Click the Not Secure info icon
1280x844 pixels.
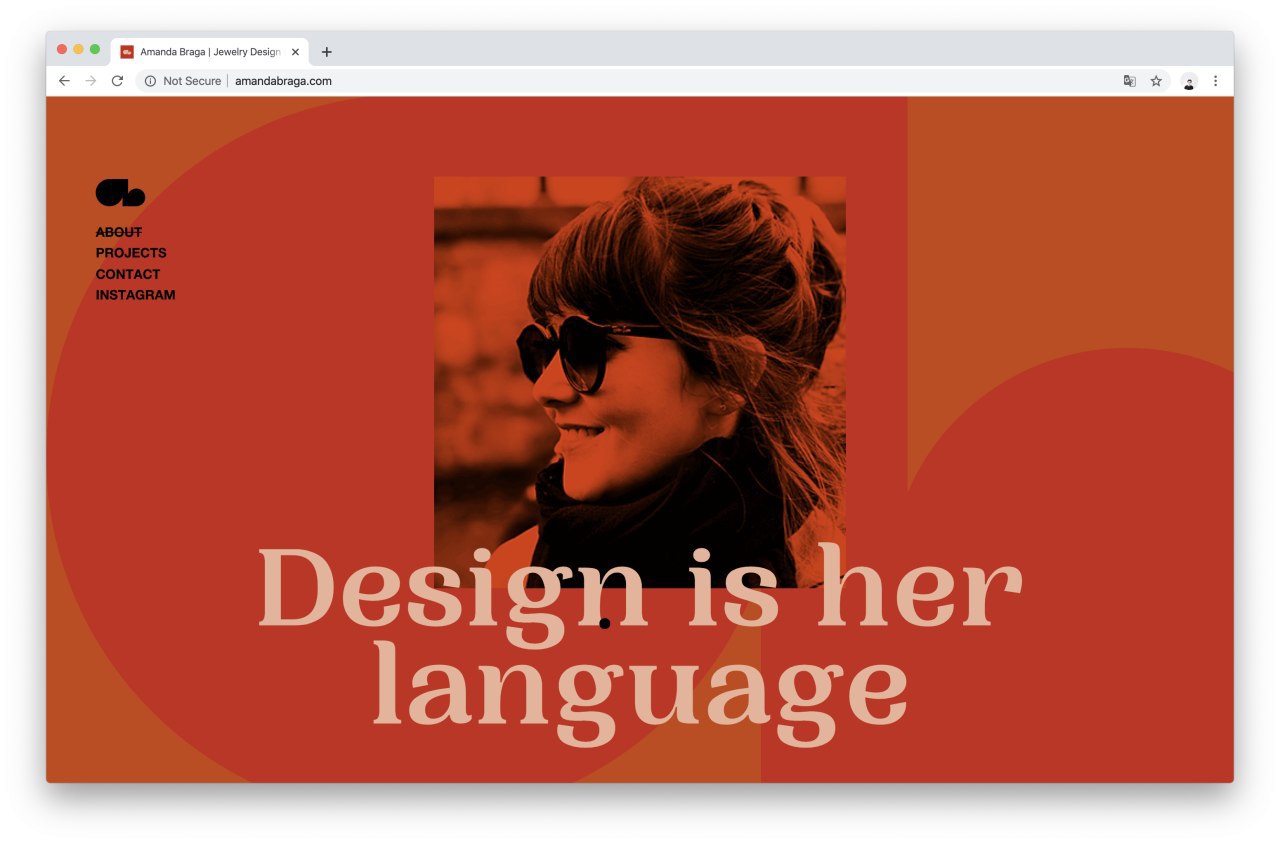pos(150,81)
